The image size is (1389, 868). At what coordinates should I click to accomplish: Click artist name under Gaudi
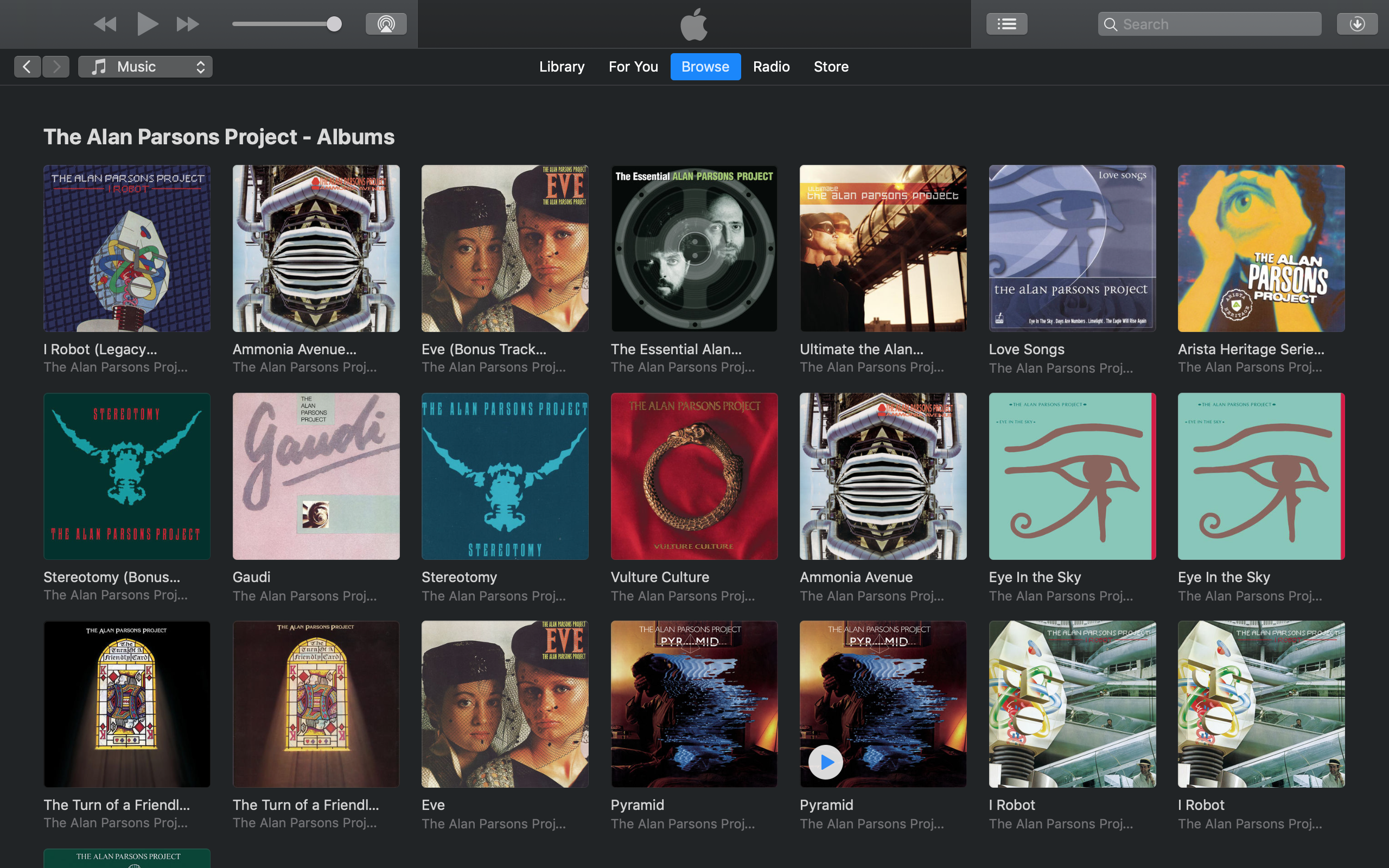tap(305, 596)
